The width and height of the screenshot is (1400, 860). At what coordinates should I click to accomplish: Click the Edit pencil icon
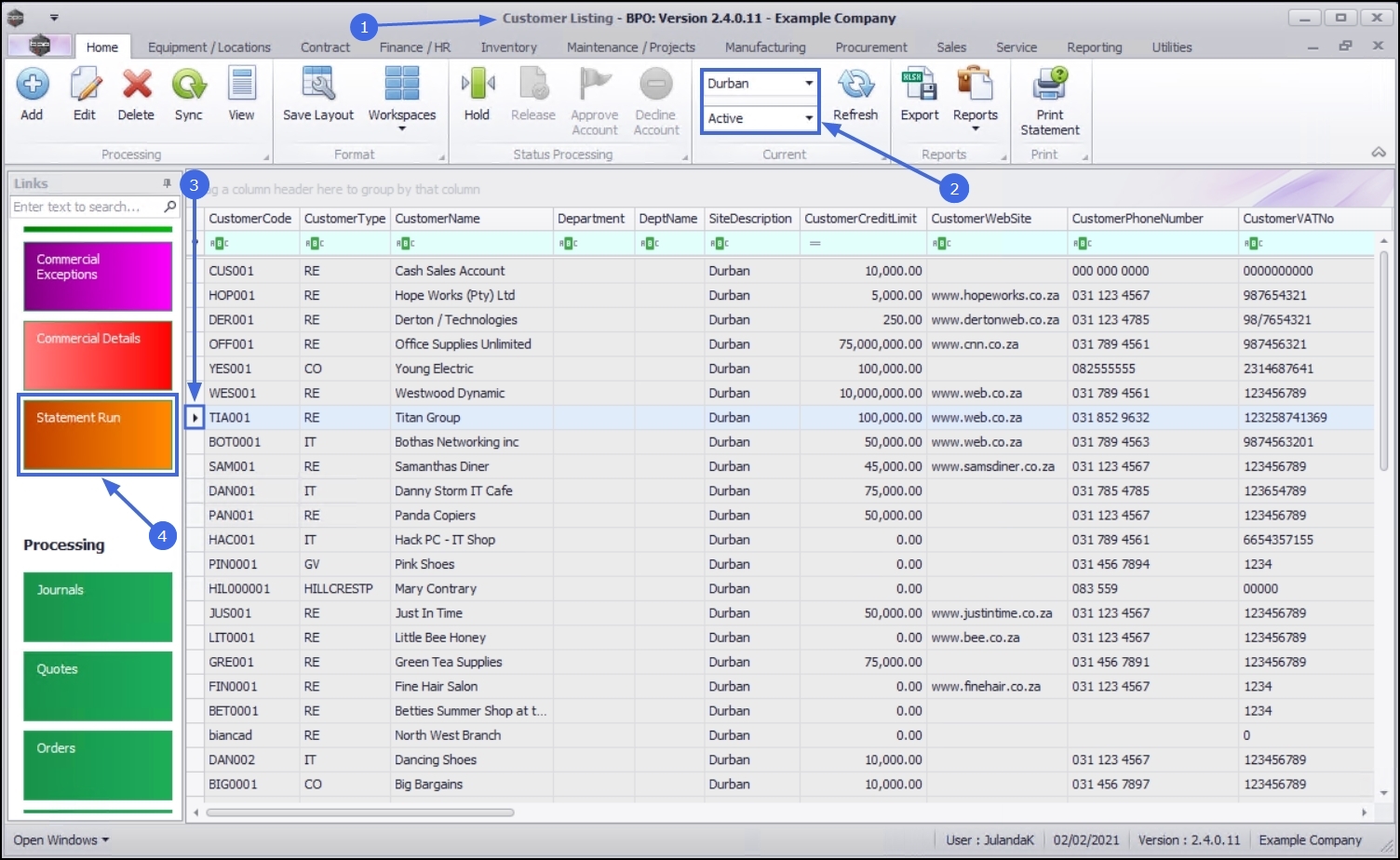click(85, 84)
